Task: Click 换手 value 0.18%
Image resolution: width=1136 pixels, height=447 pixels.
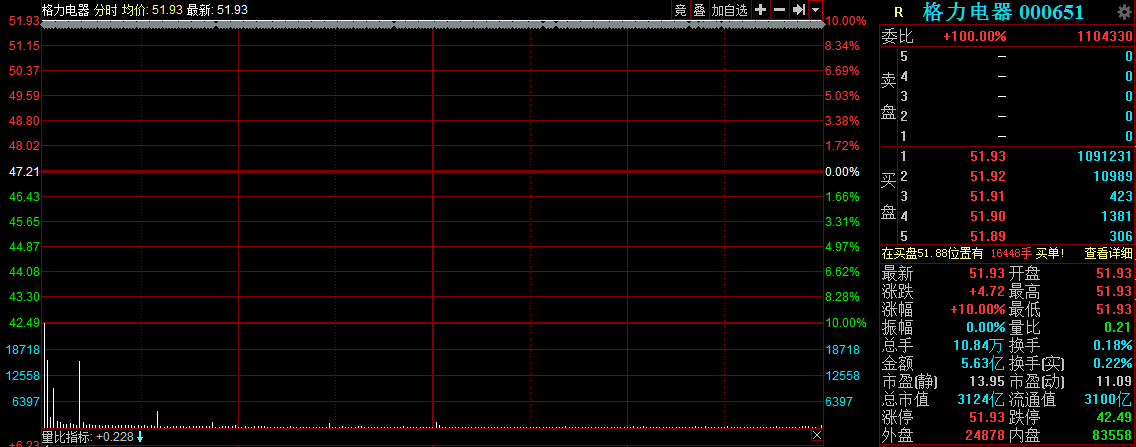Action: click(x=1114, y=346)
